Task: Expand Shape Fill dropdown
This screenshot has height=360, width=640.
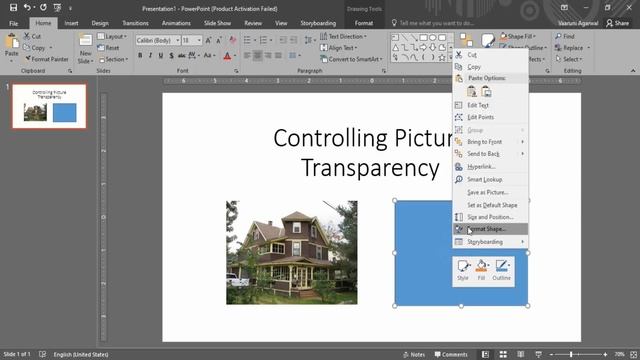Action: (x=518, y=36)
